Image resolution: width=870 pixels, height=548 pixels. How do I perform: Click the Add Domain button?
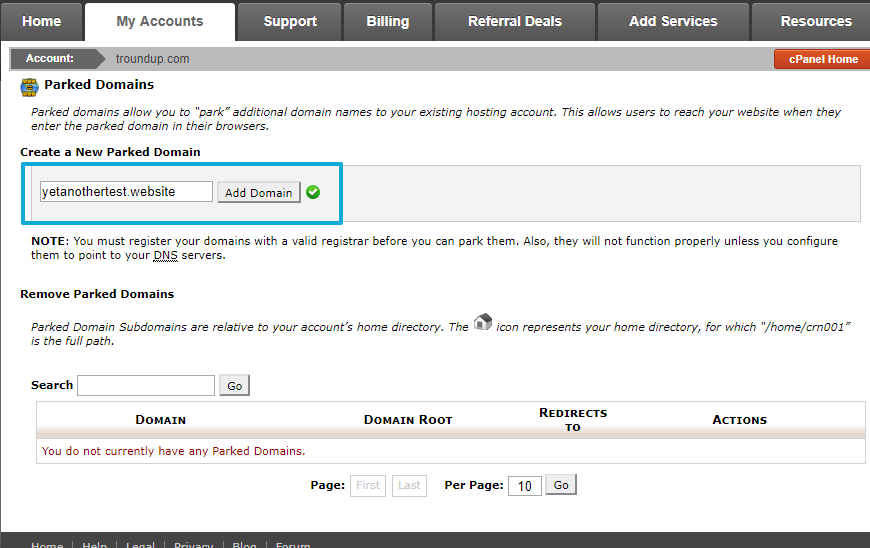point(259,192)
